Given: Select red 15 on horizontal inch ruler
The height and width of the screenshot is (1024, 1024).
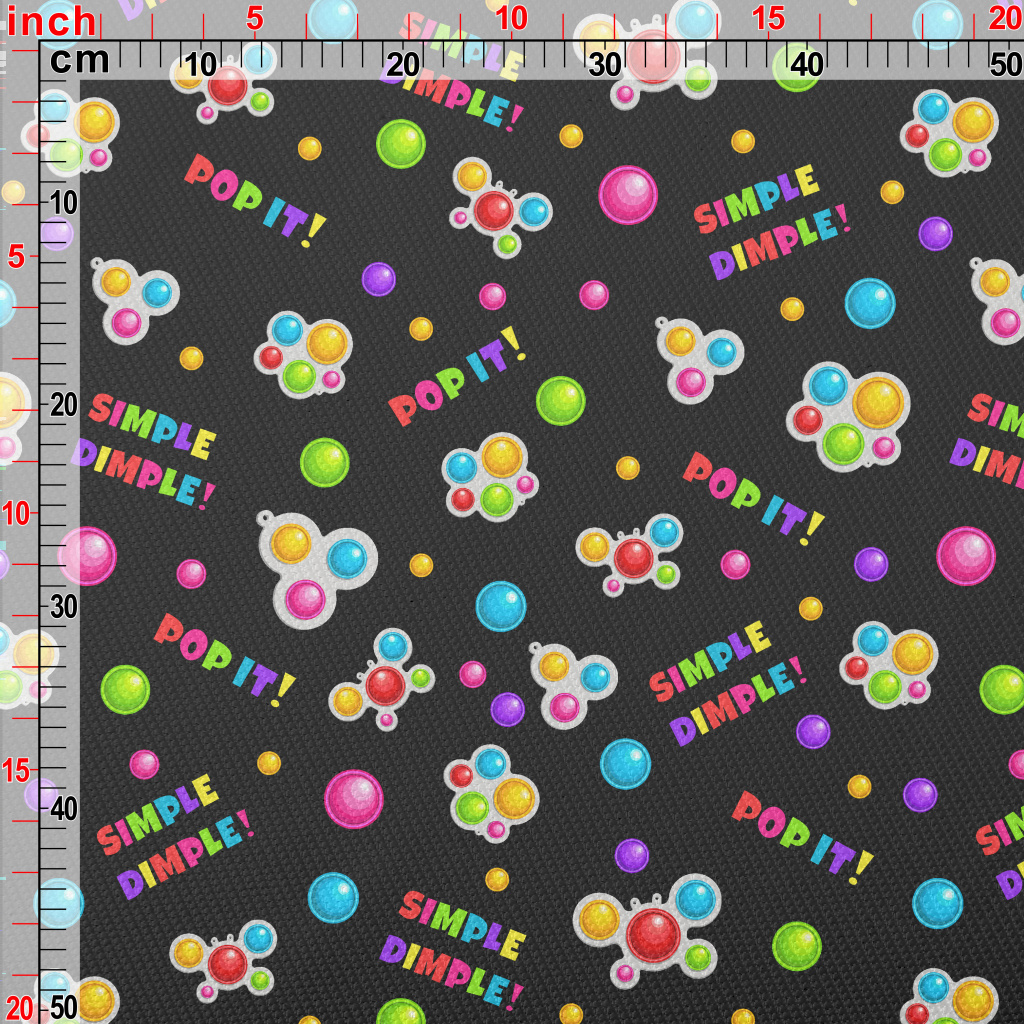Looking at the screenshot, I should tap(768, 18).
